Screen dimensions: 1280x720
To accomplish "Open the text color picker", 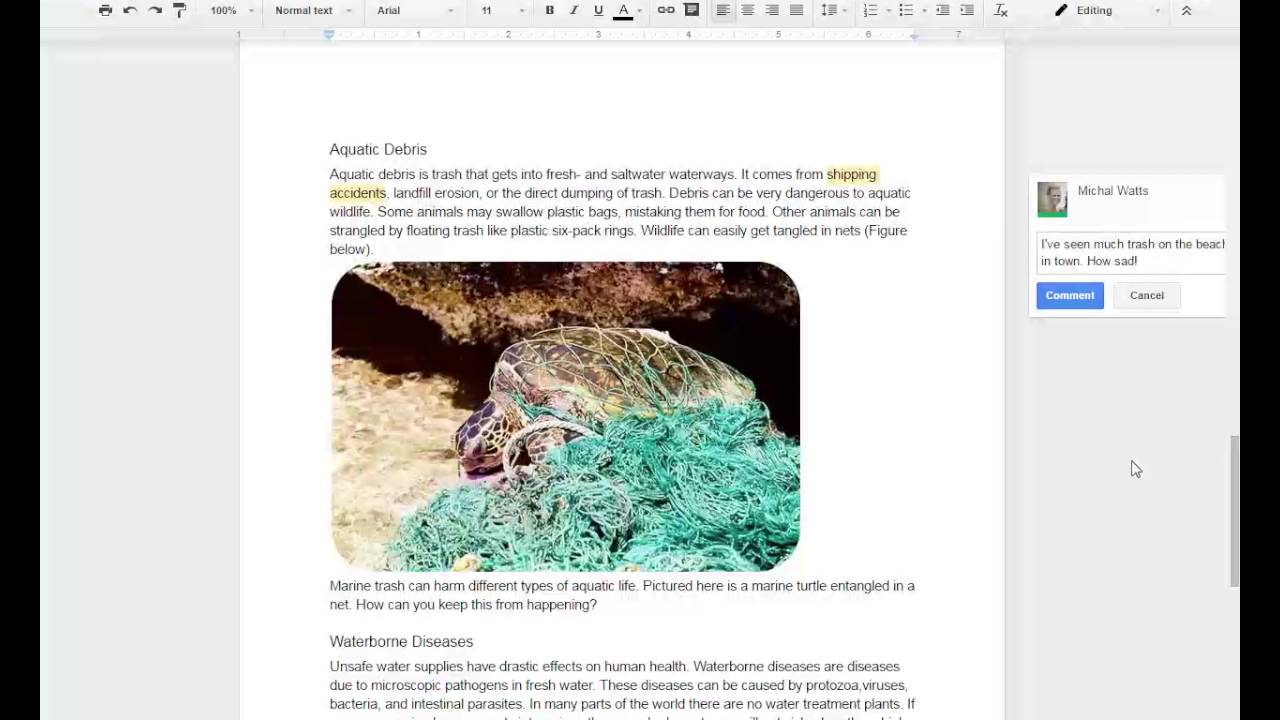I will pyautogui.click(x=623, y=10).
